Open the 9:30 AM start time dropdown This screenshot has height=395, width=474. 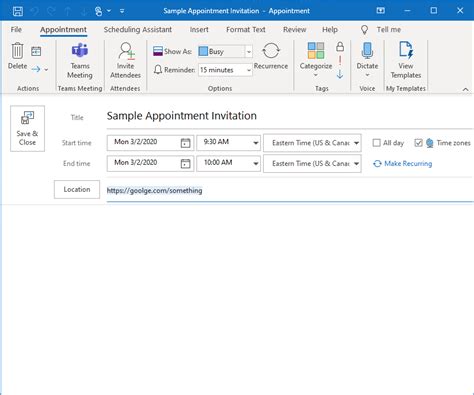click(x=256, y=143)
